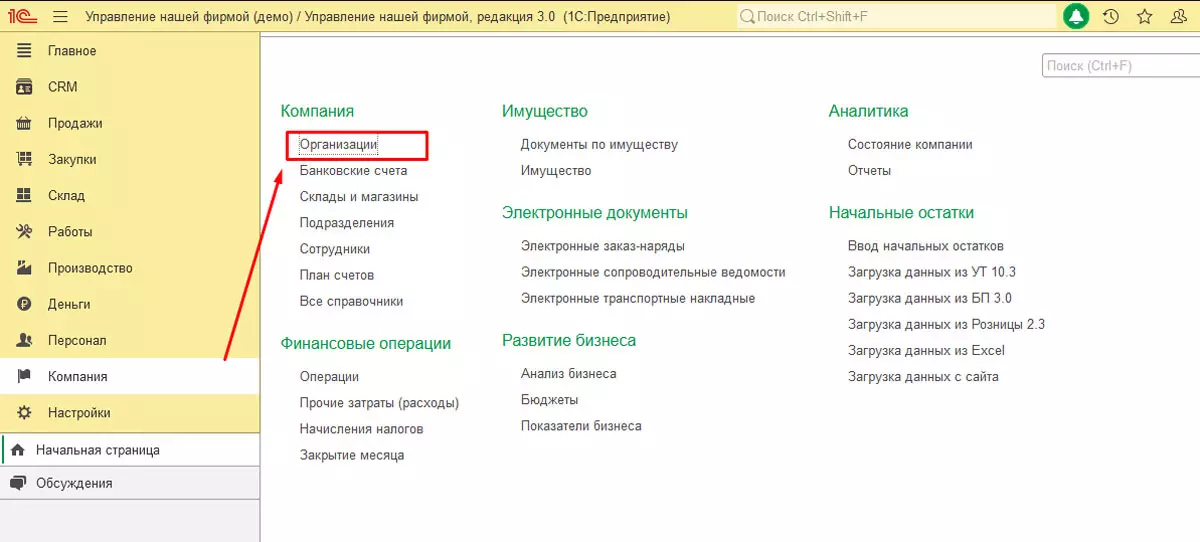This screenshot has height=542, width=1200.
Task: Open Все справочники
Action: pyautogui.click(x=351, y=301)
